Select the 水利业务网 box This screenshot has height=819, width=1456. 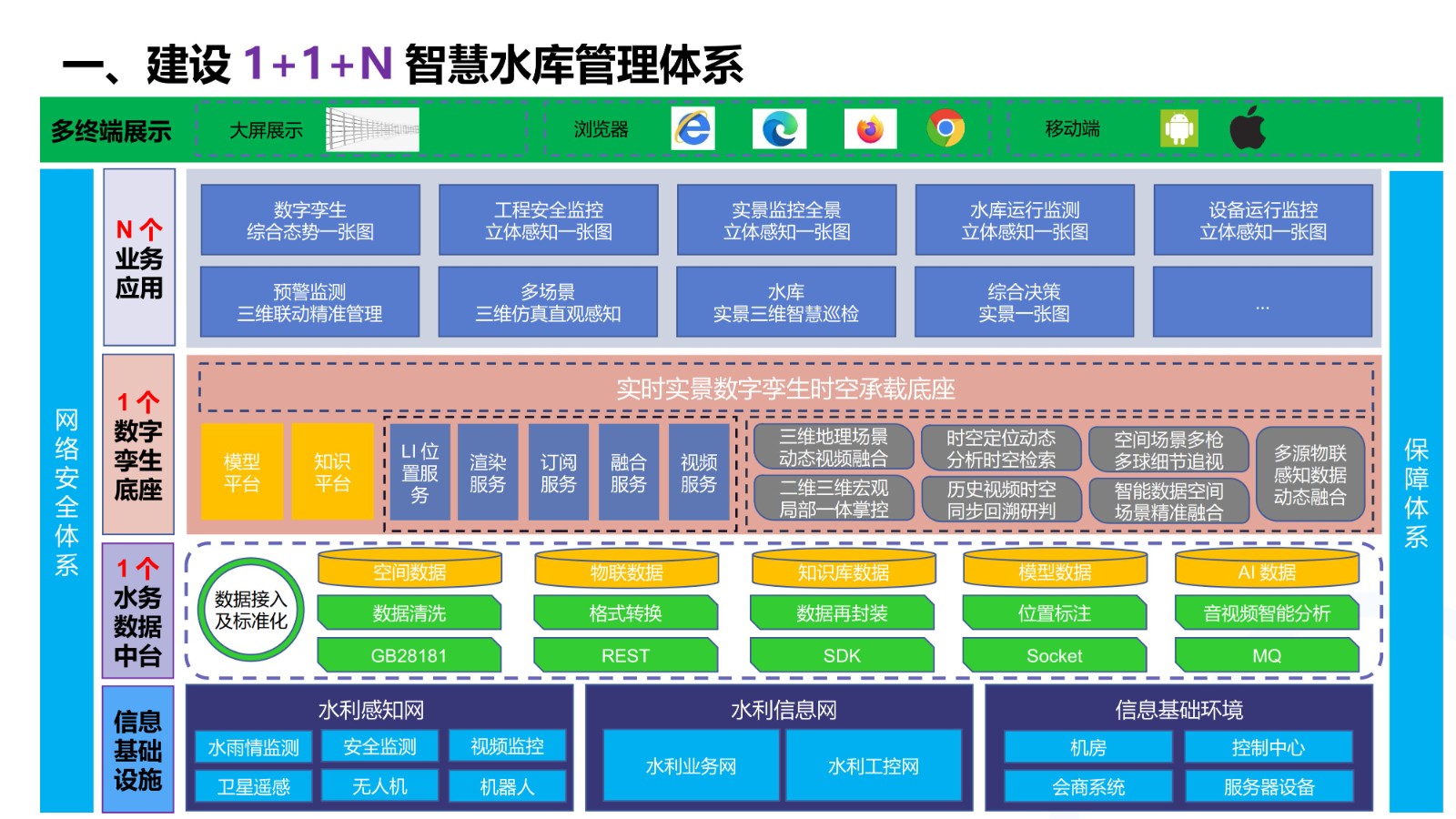pyautogui.click(x=691, y=765)
